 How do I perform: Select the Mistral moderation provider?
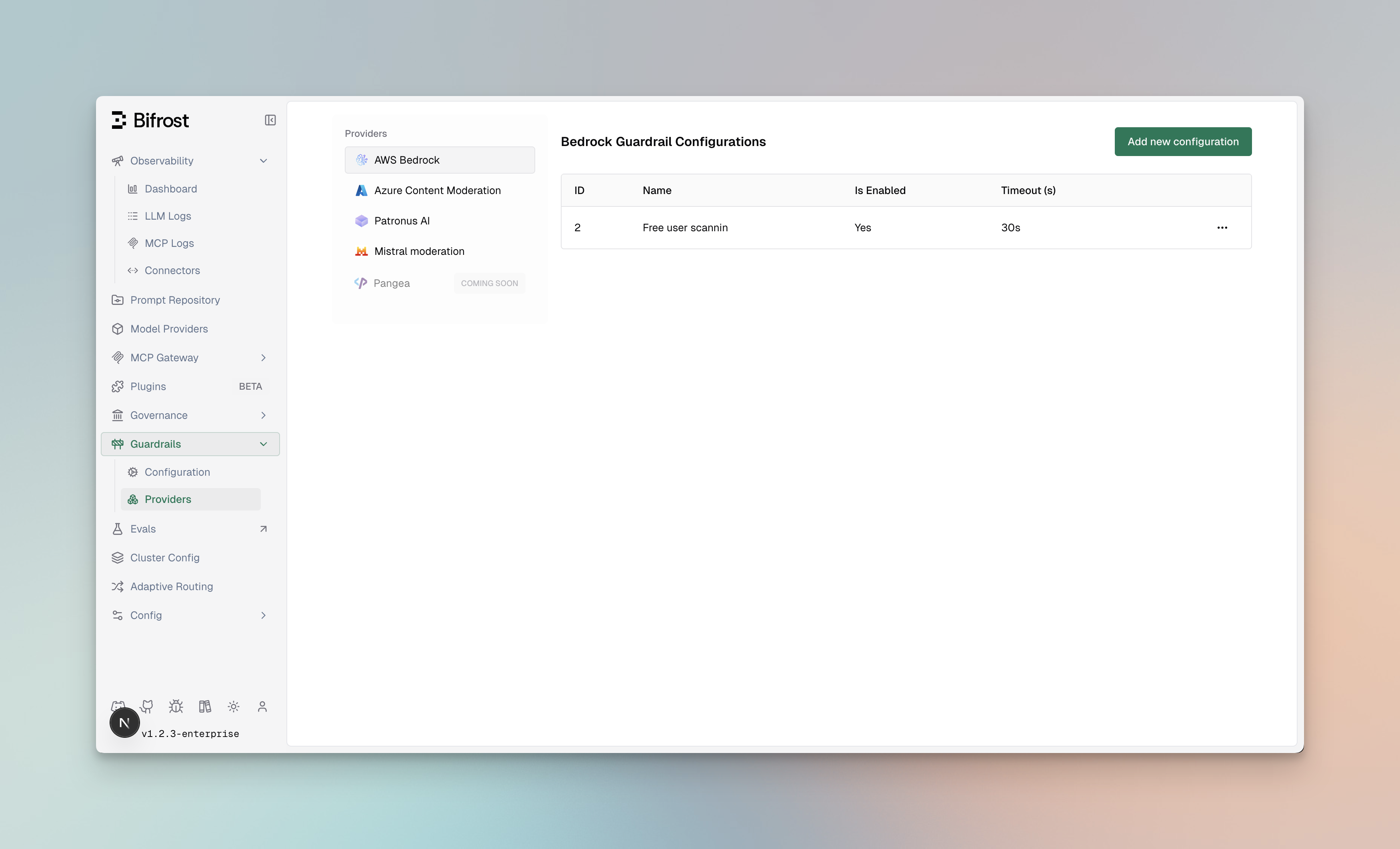(419, 250)
